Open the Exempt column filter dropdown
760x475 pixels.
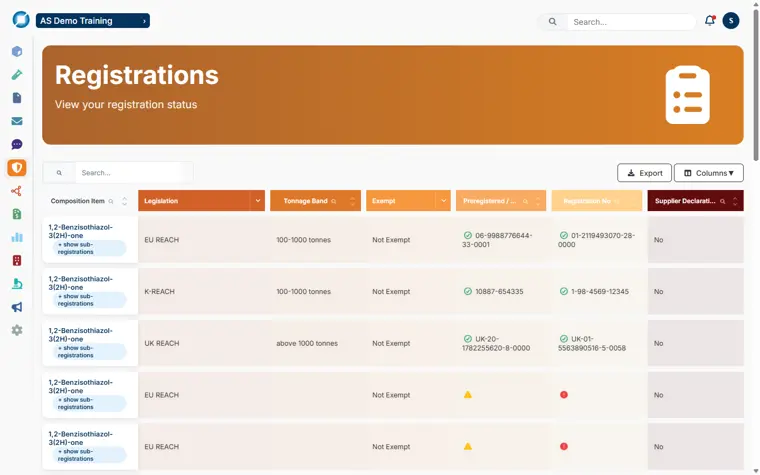(443, 201)
